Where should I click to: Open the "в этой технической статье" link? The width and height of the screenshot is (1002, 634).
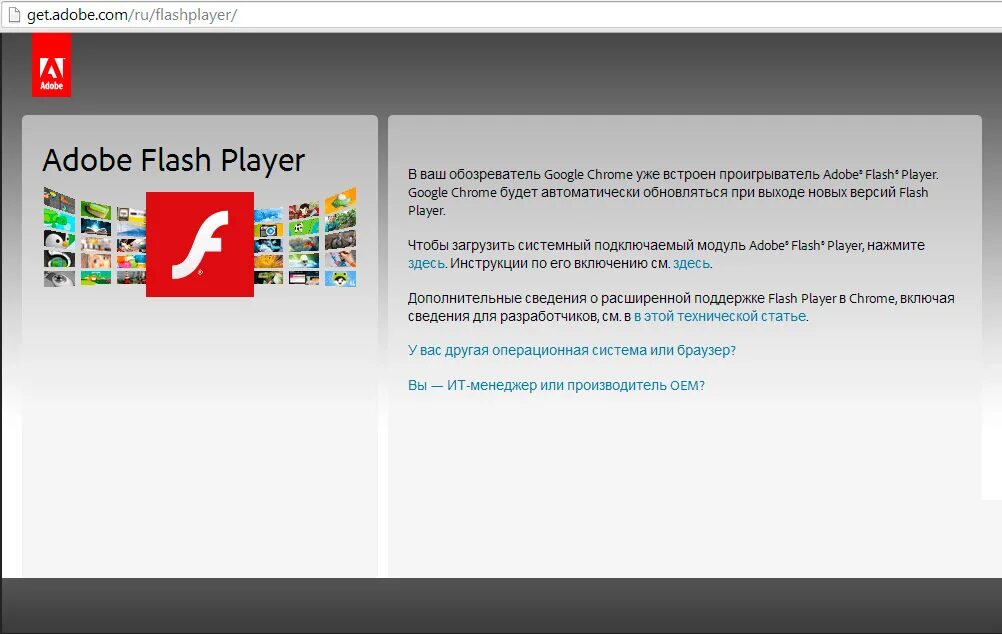click(720, 316)
